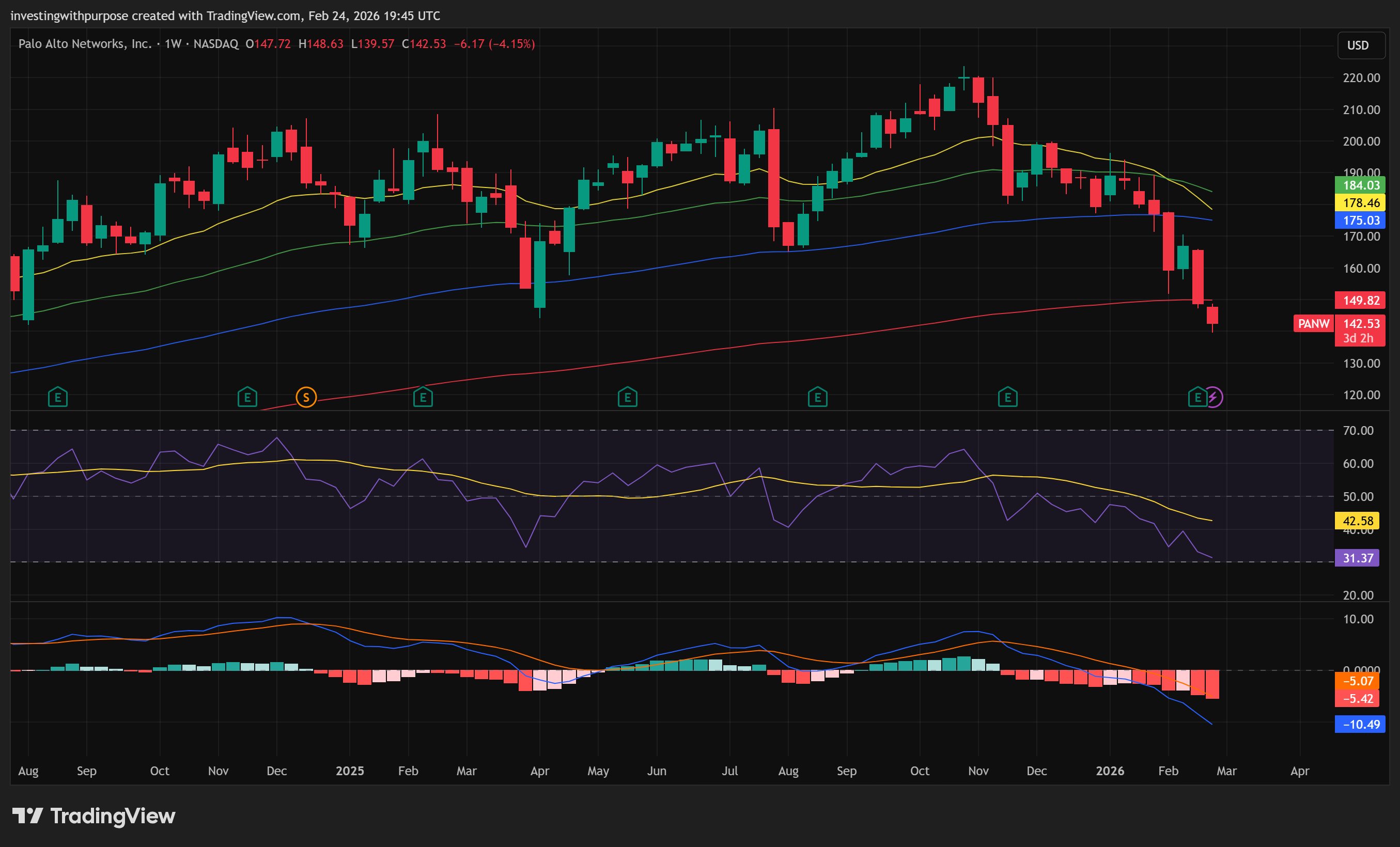Image resolution: width=1400 pixels, height=847 pixels.
Task: Click the purple lightning event icon
Action: 1213,397
